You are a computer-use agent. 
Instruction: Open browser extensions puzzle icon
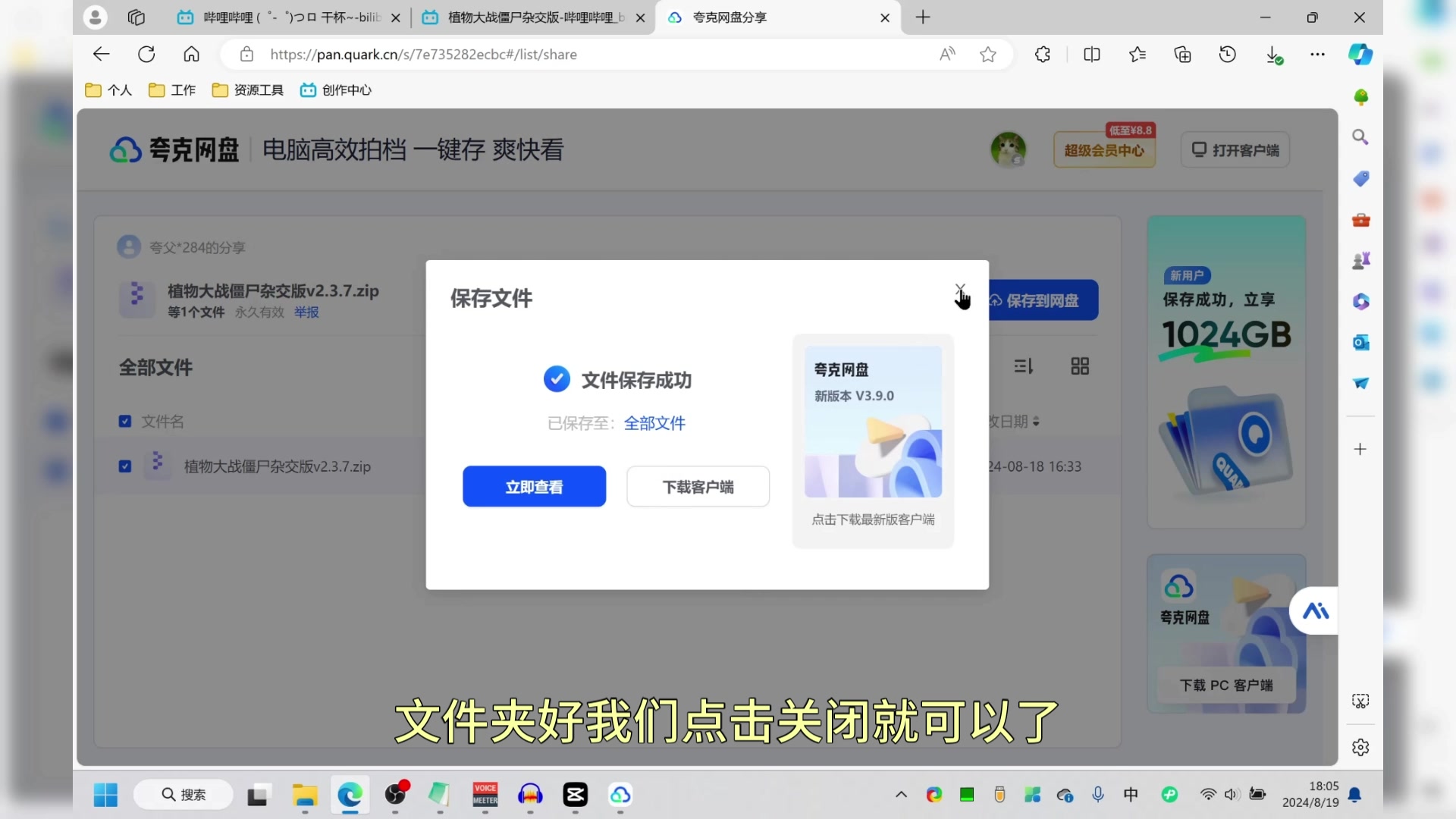point(1043,54)
